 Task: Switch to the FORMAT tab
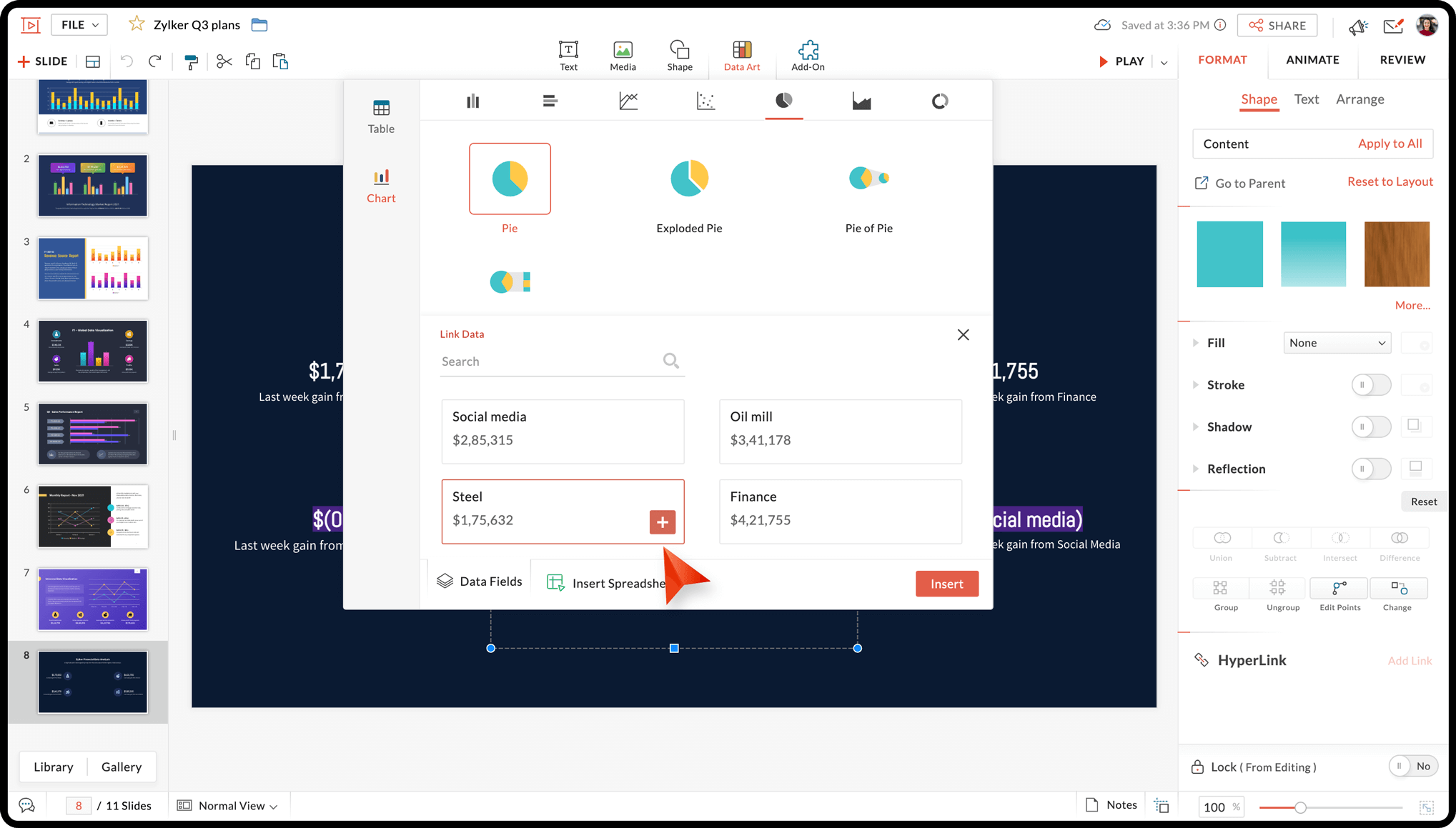(1222, 60)
